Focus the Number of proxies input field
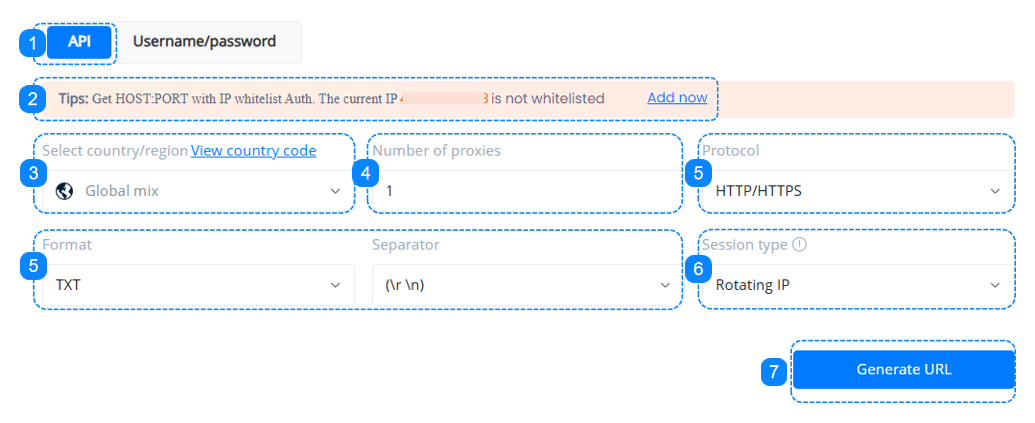1035x423 pixels. point(525,191)
